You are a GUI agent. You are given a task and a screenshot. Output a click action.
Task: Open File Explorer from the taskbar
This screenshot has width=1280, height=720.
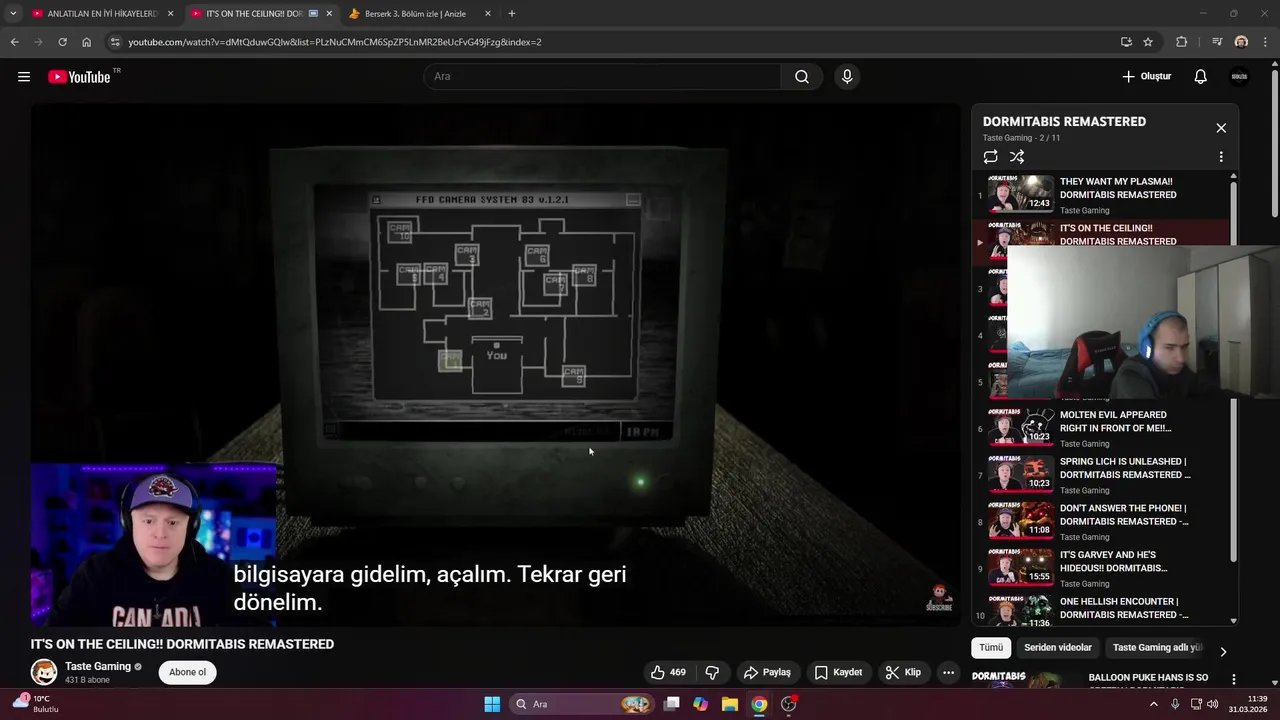(729, 704)
